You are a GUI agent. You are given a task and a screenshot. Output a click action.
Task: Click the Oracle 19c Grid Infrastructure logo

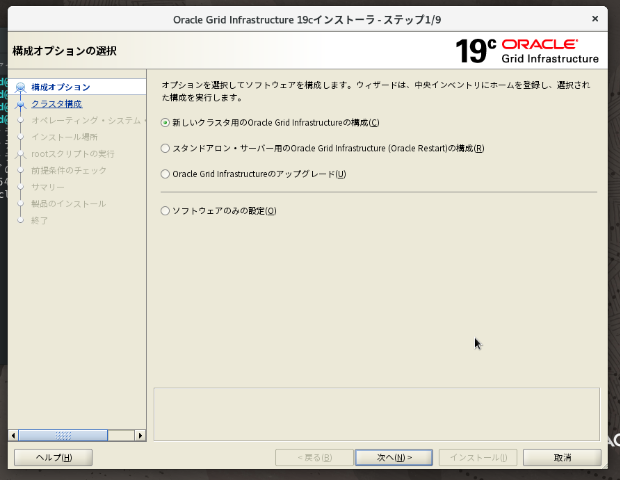(527, 51)
